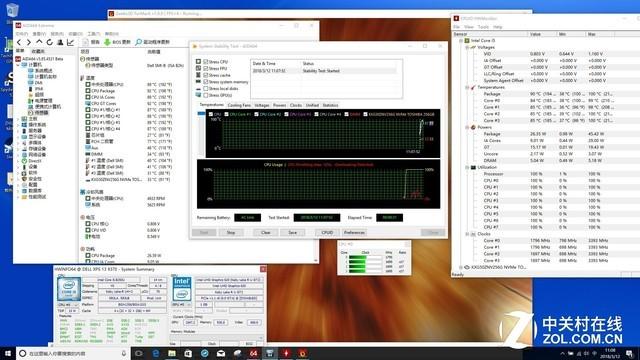
Task: Collapse the Powers section in HWMonitor
Action: click(x=467, y=127)
